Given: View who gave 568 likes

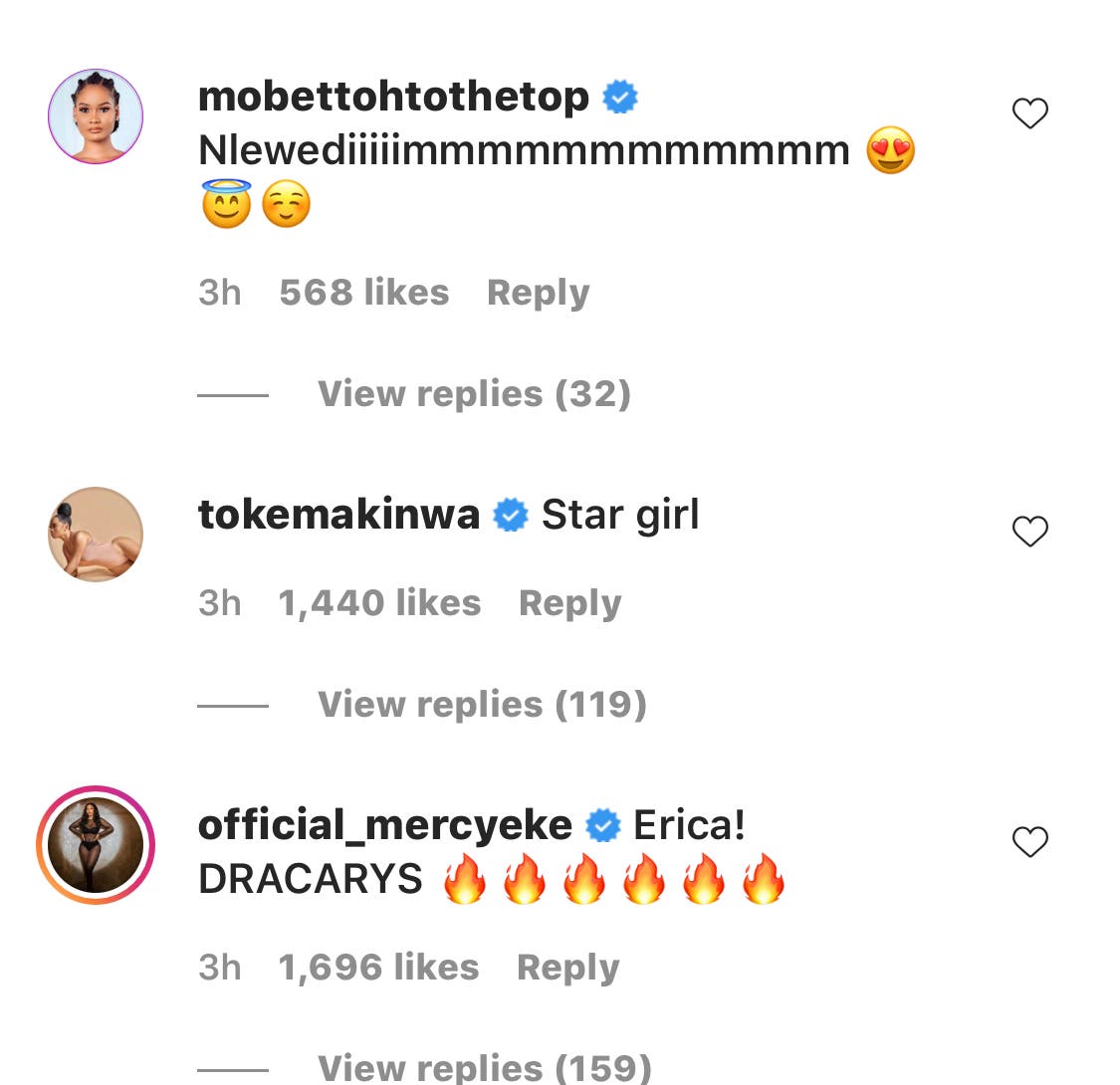Looking at the screenshot, I should (x=363, y=293).
